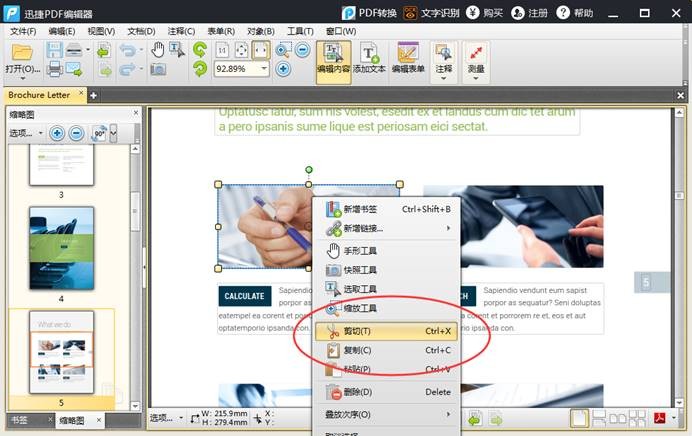Click the undo arrow icon
The height and width of the screenshot is (436, 692).
coord(128,50)
